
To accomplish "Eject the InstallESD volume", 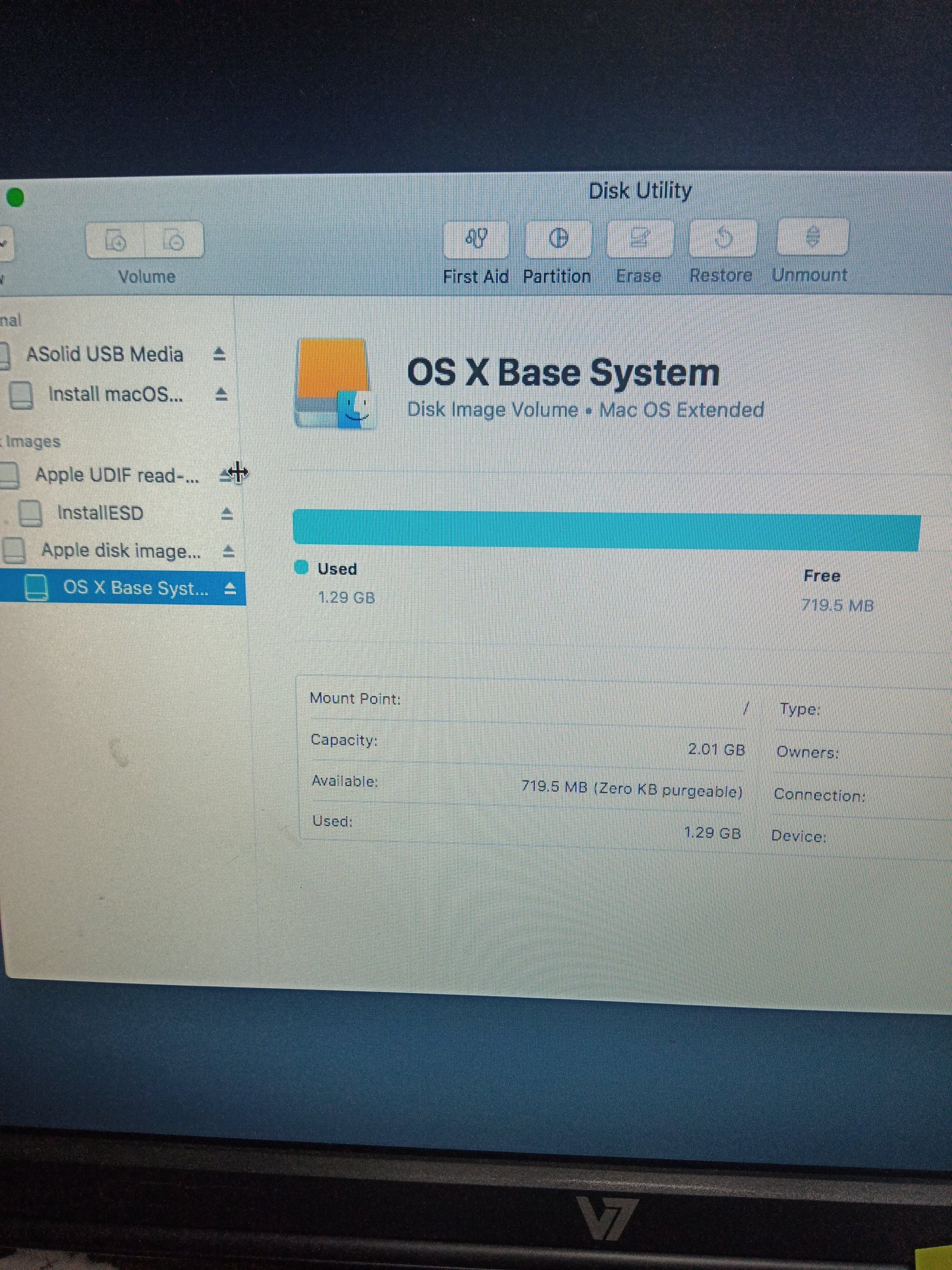I will [227, 513].
